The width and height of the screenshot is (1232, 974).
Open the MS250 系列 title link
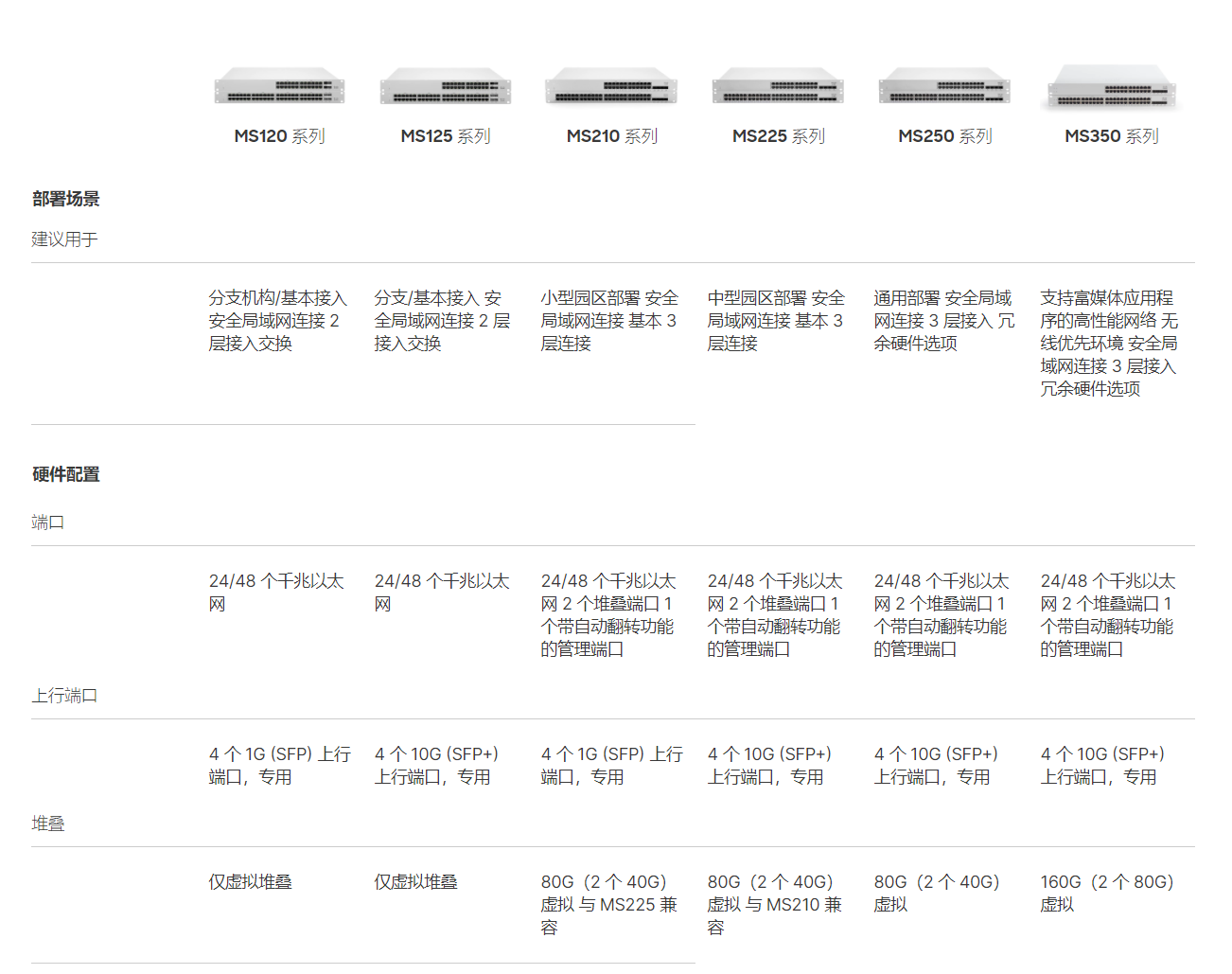point(944,136)
